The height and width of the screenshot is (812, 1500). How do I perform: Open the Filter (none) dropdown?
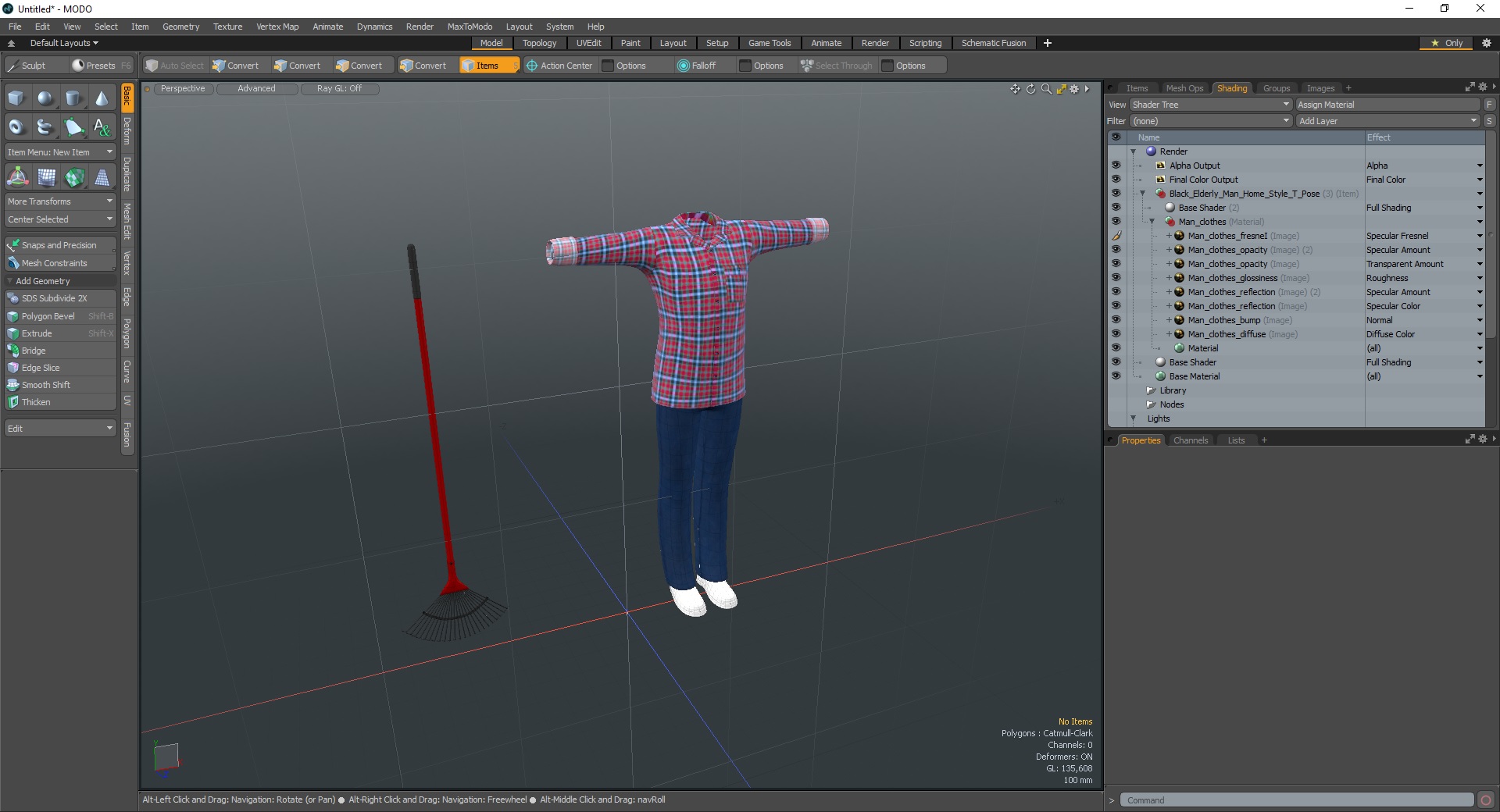tap(1211, 121)
